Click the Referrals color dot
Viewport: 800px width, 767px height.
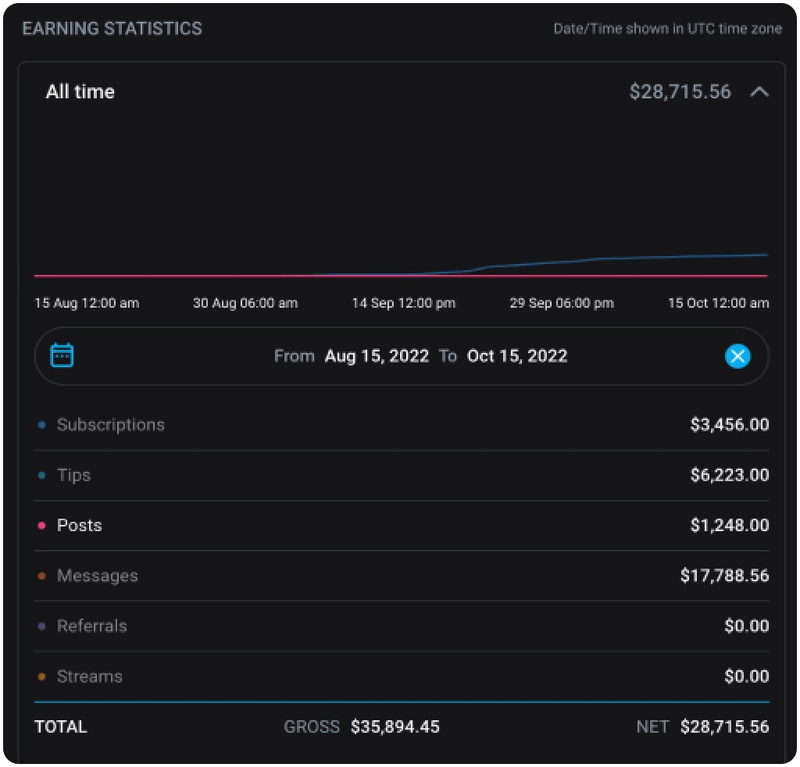[x=42, y=627]
